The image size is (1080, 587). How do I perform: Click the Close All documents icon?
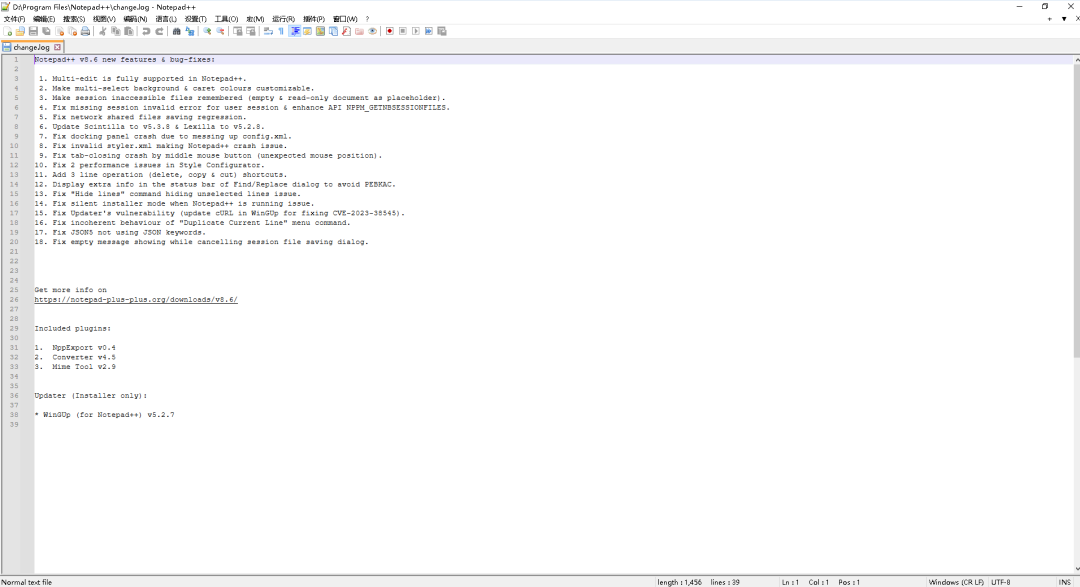[x=72, y=31]
